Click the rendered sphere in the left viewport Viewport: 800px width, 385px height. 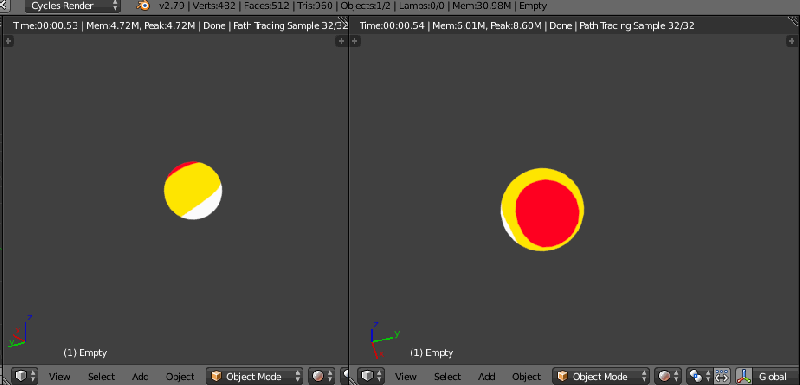pos(193,190)
